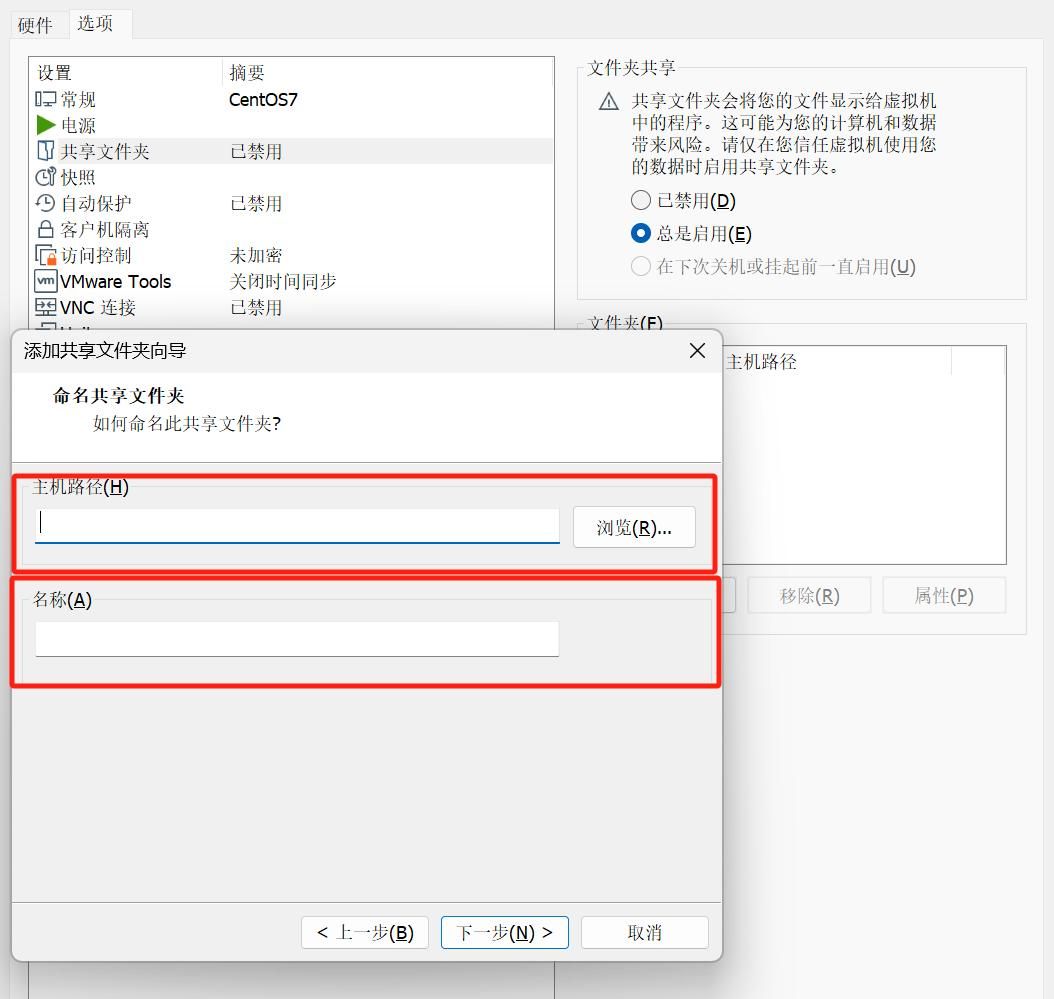Screen dimensions: 1054x999
Task: Choose 在下次关机或挂起前一直启用 option
Action: (x=640, y=266)
